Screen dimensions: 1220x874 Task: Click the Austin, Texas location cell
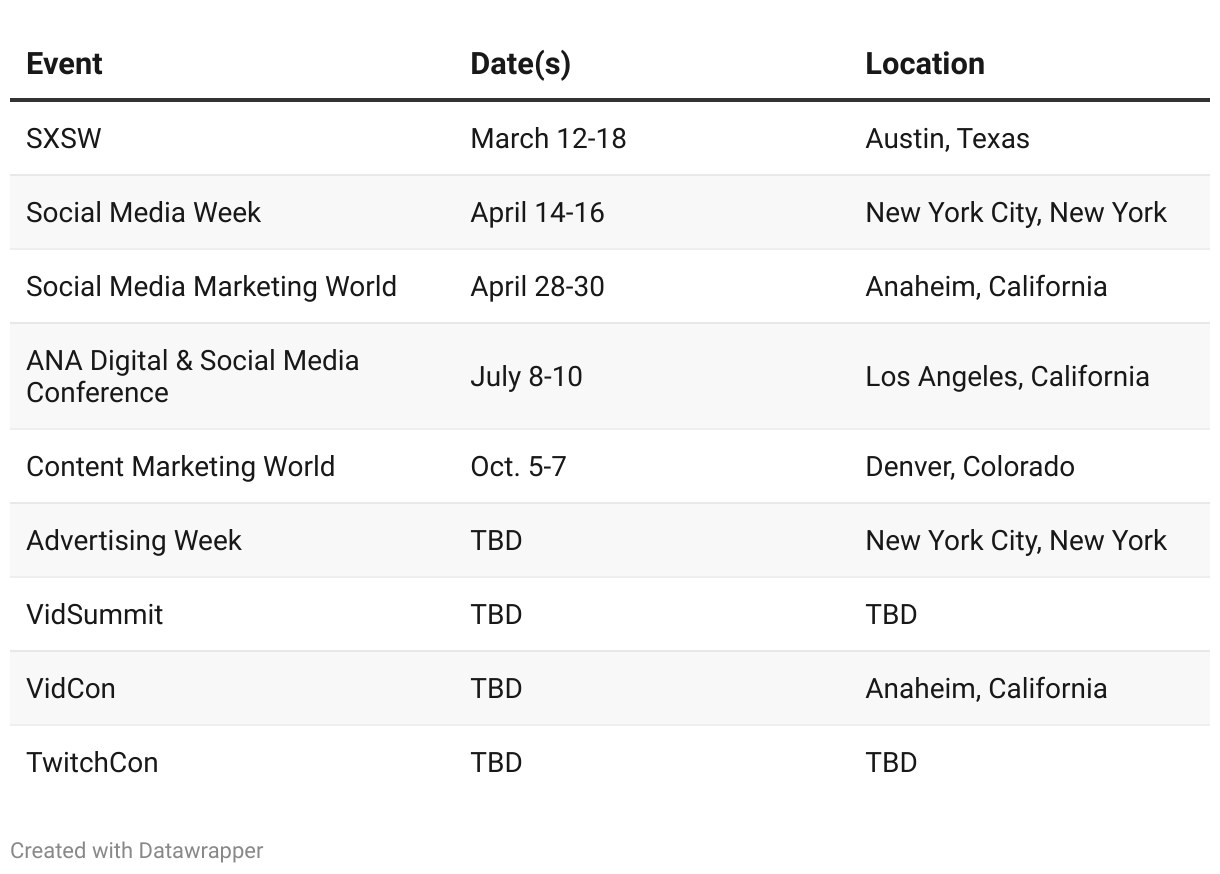(x=947, y=138)
